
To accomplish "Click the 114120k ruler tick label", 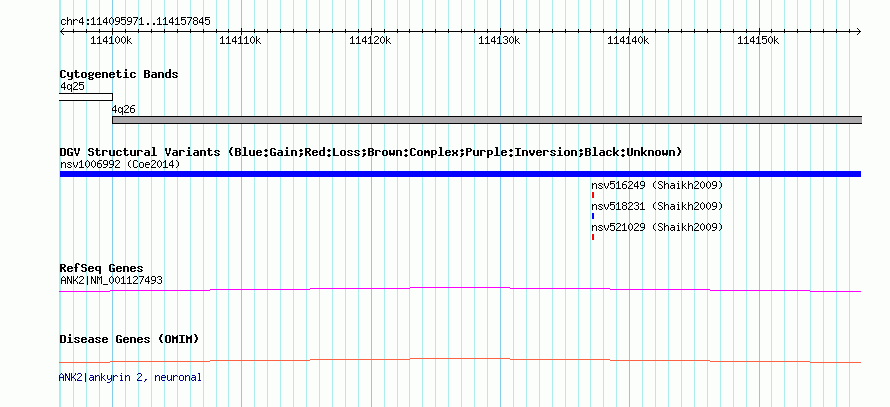I will point(370,40).
